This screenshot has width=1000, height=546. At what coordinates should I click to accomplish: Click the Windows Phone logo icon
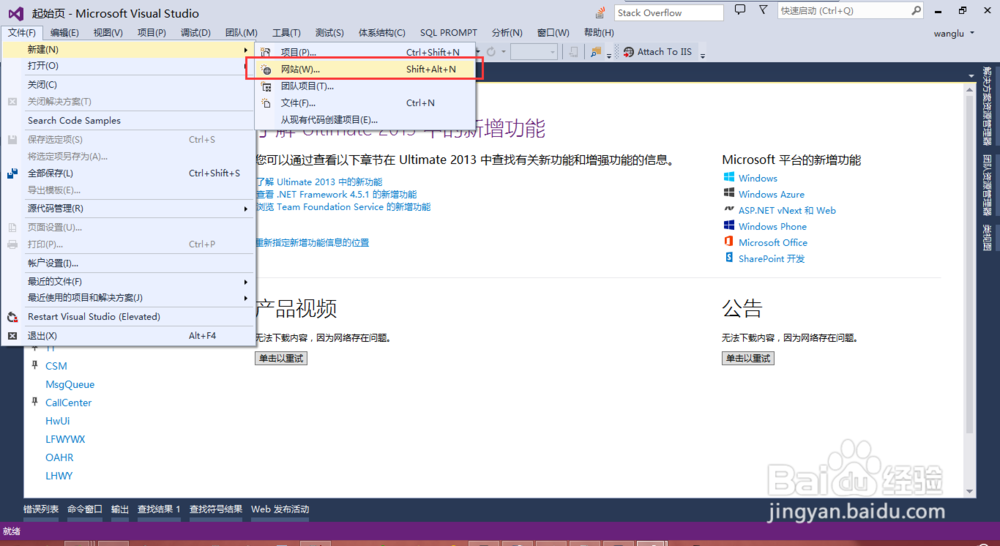(728, 225)
